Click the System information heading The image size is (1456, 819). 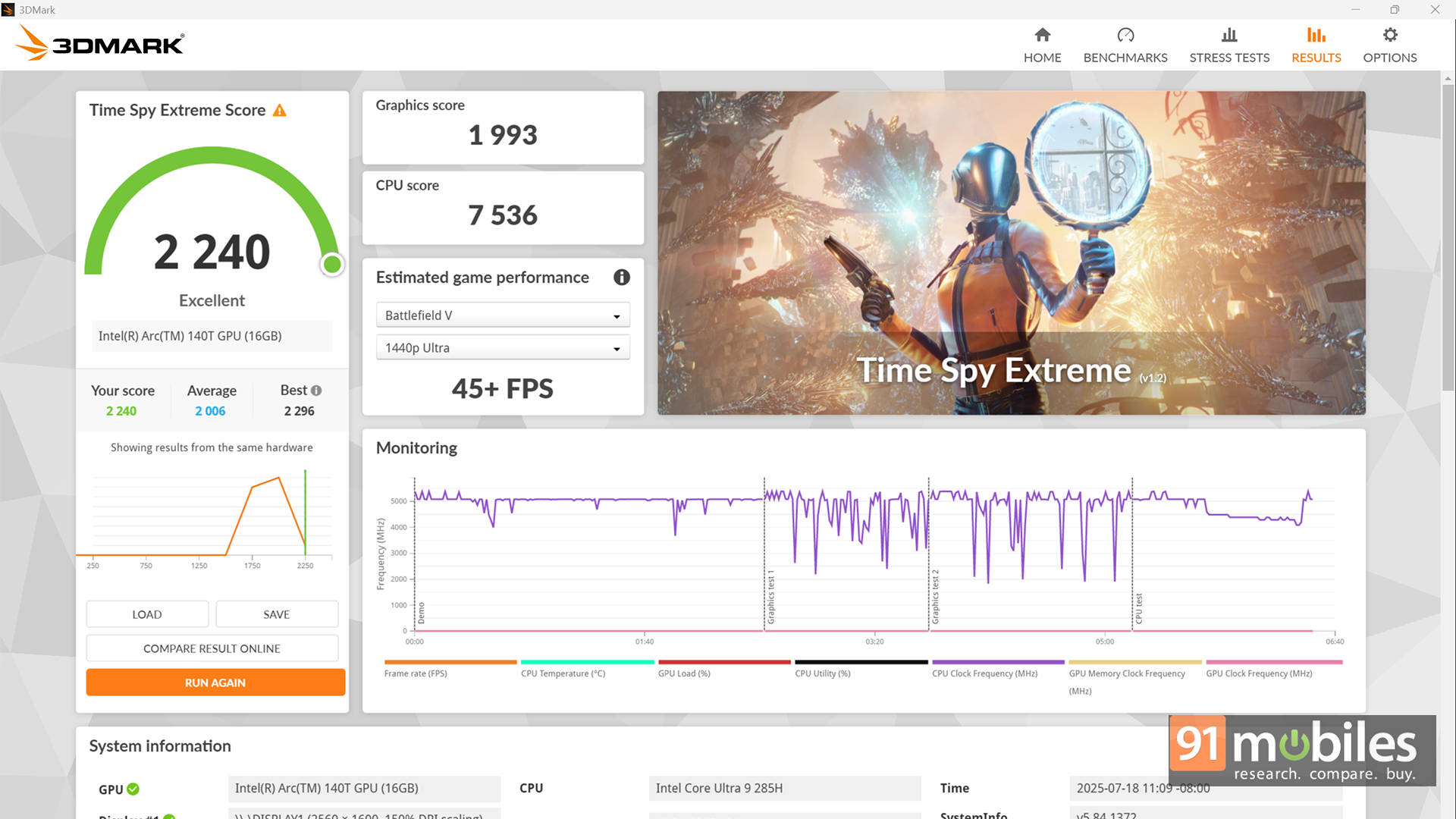point(160,746)
